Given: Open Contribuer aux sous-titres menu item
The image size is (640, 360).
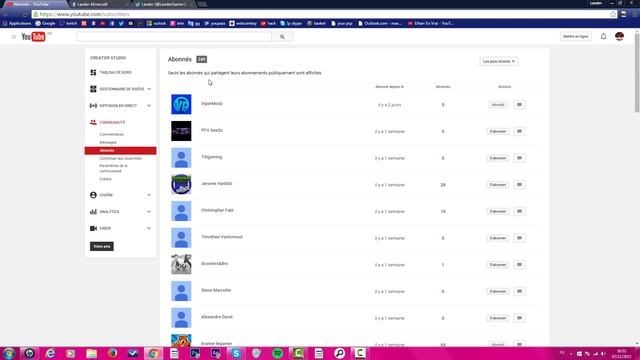Looking at the screenshot, I should pos(120,158).
